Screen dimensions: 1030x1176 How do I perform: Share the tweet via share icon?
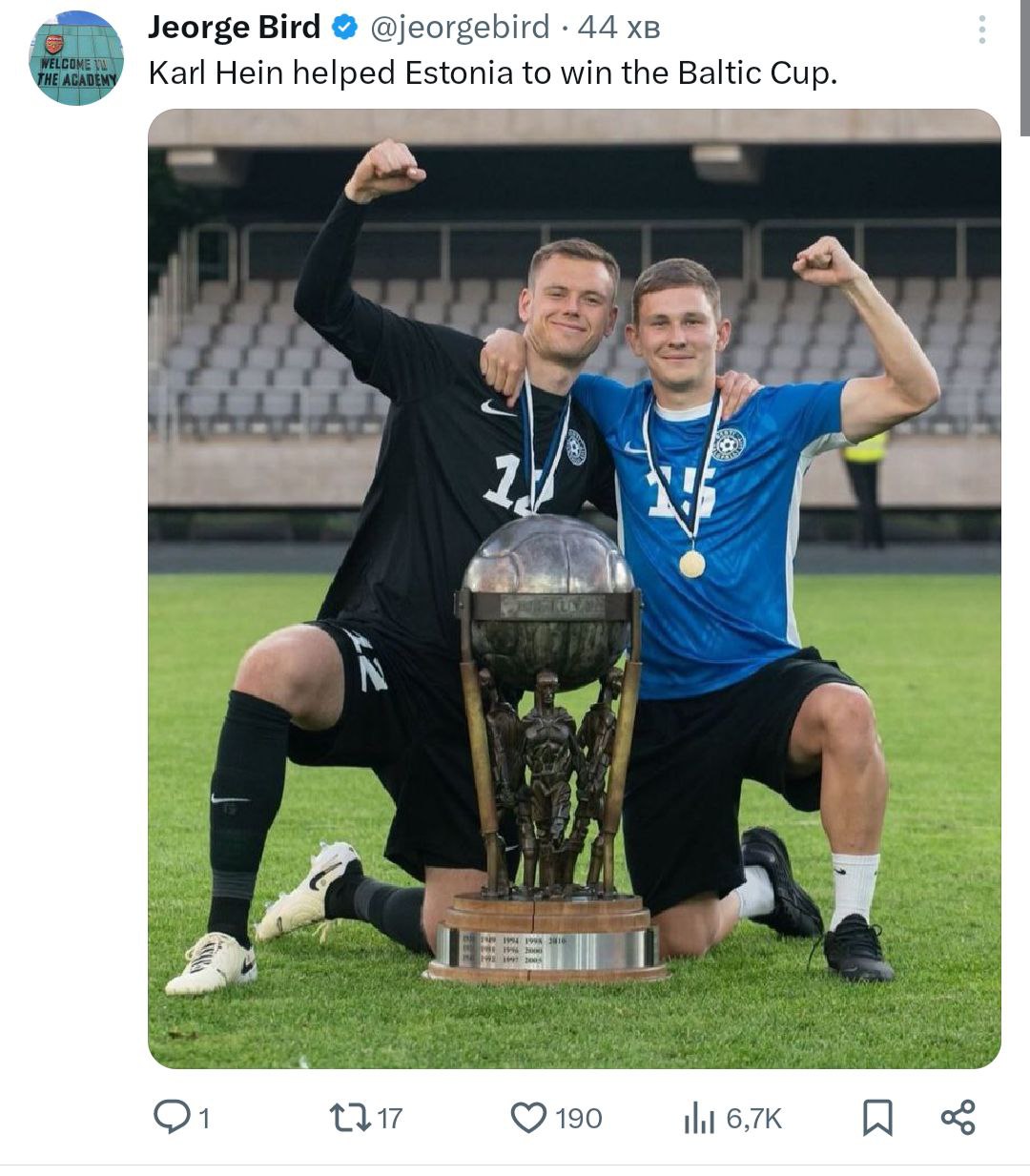pyautogui.click(x=958, y=1117)
